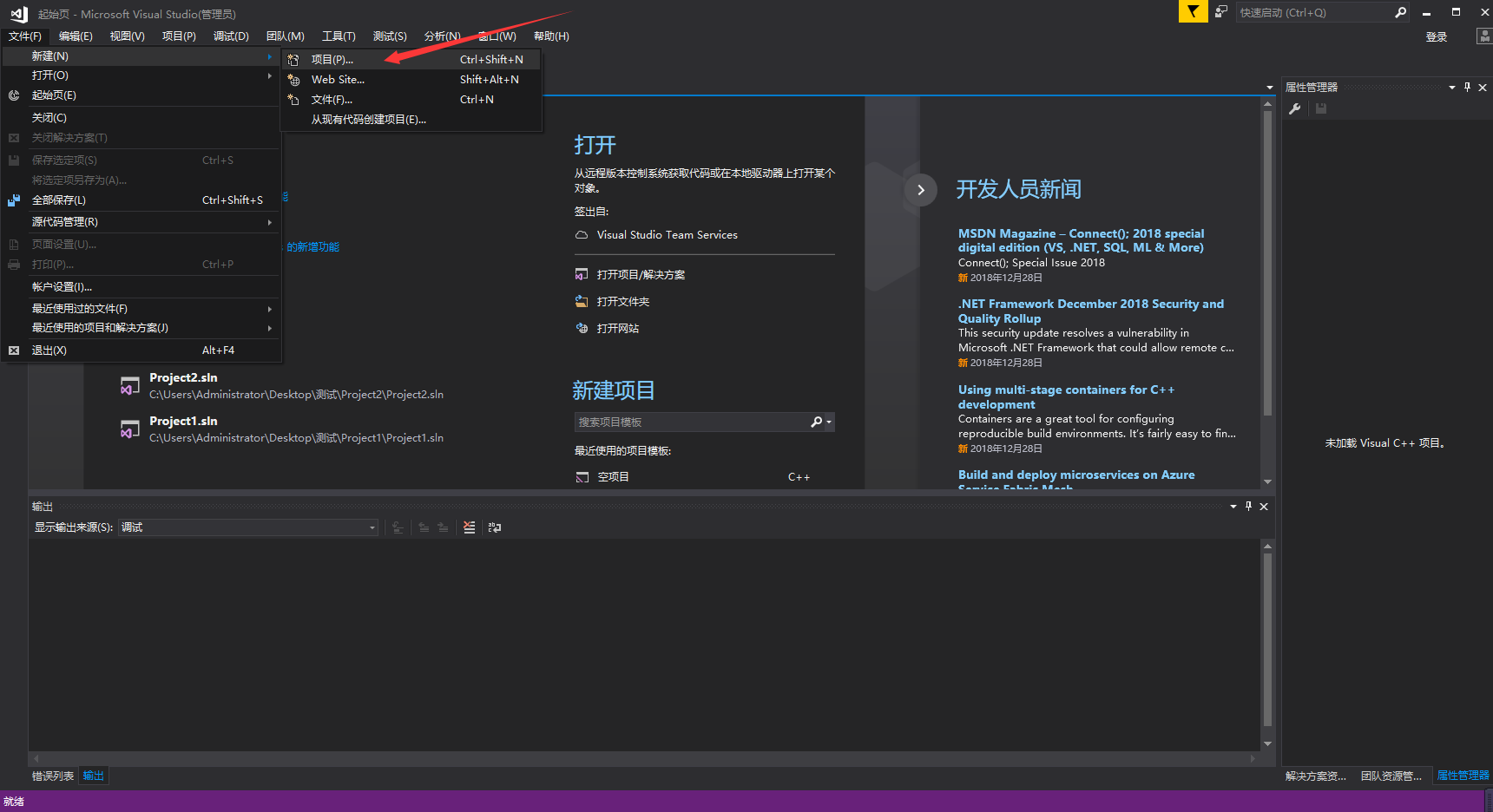Choose Web Site... in the submenu

click(x=411, y=80)
